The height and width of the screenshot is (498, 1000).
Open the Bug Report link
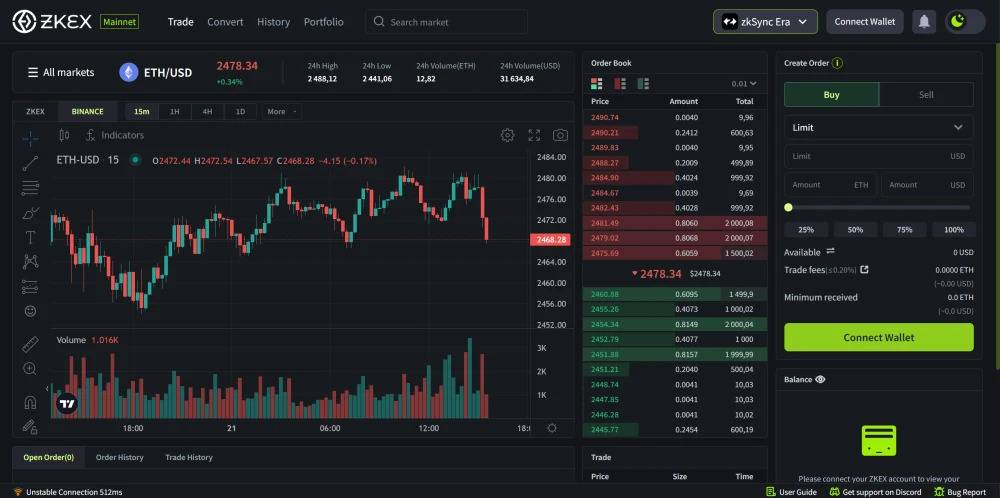coord(960,492)
